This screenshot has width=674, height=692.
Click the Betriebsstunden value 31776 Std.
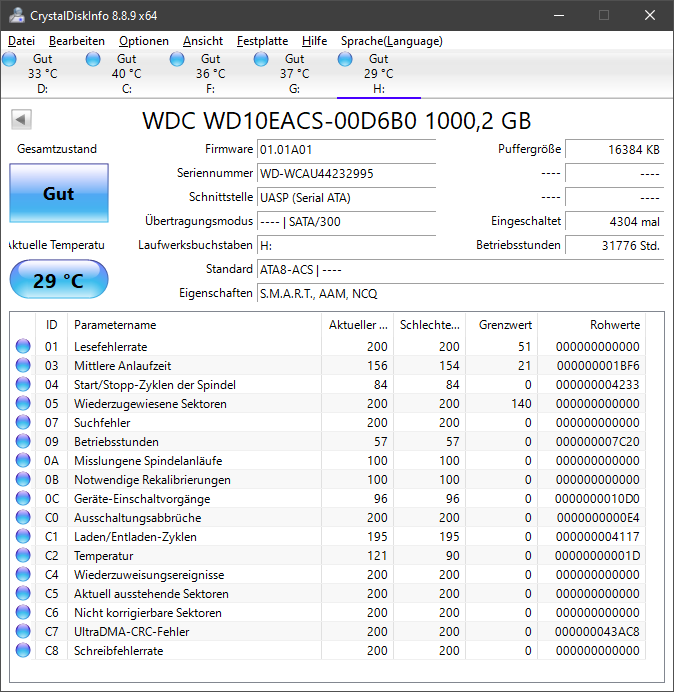pyautogui.click(x=614, y=245)
